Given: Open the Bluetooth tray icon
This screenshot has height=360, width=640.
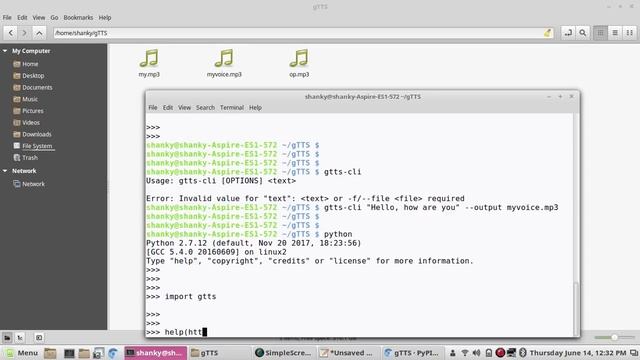Looking at the screenshot, I should [x=523, y=353].
